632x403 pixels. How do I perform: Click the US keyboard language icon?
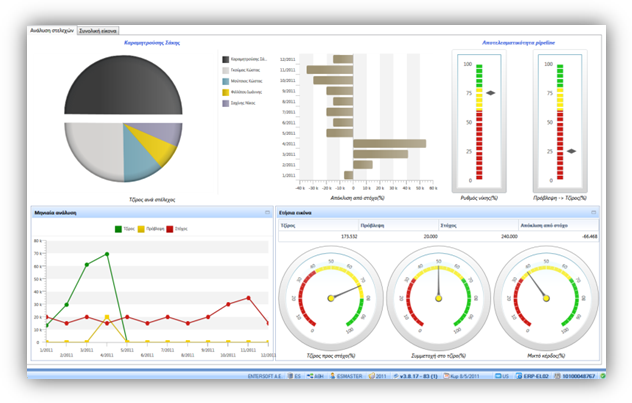tap(498, 376)
